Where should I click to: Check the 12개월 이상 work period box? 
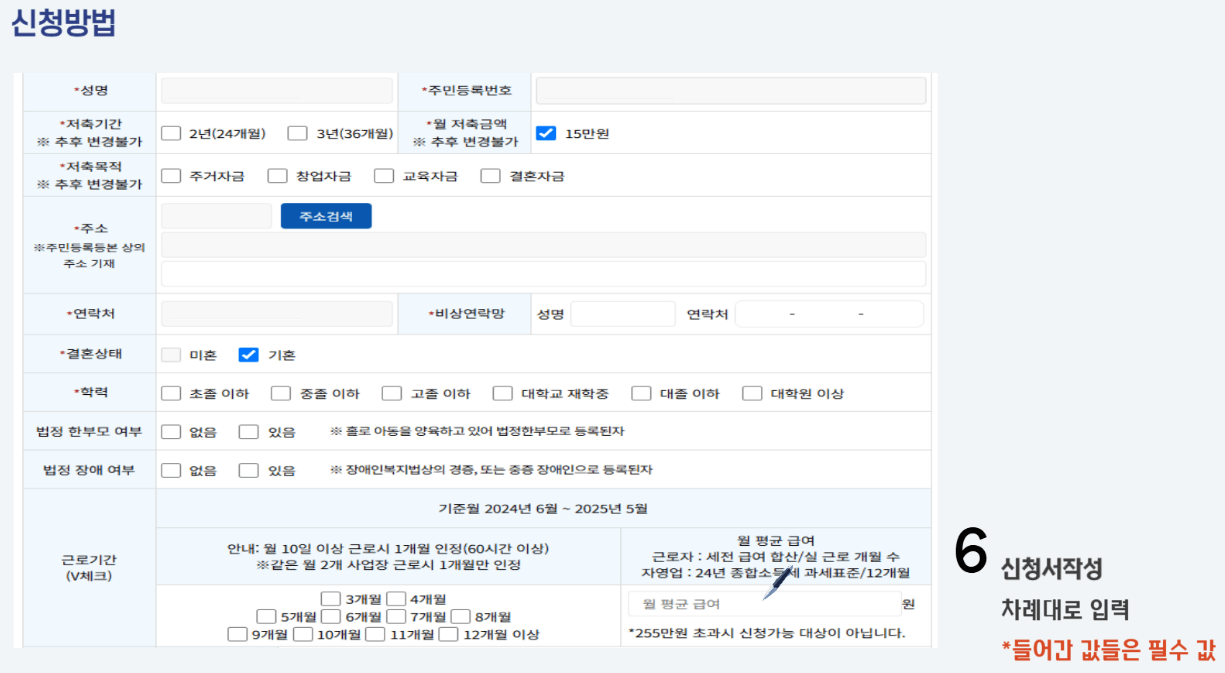[448, 634]
